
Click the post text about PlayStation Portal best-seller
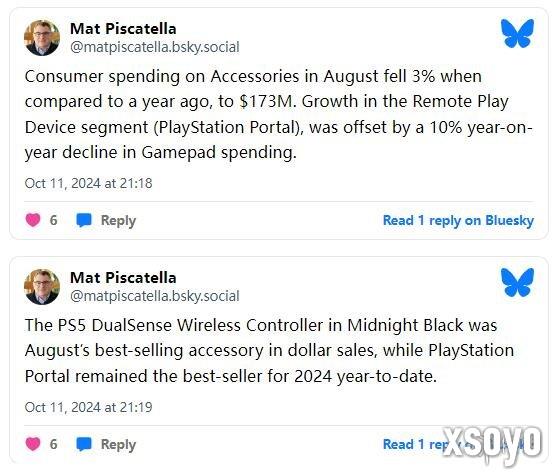point(269,351)
